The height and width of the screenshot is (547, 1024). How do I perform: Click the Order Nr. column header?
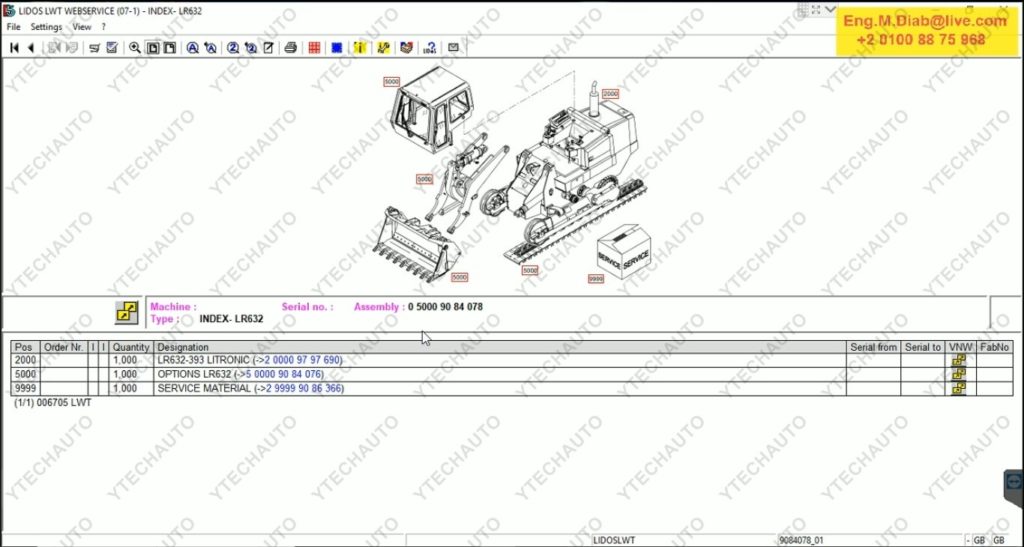pyautogui.click(x=64, y=347)
